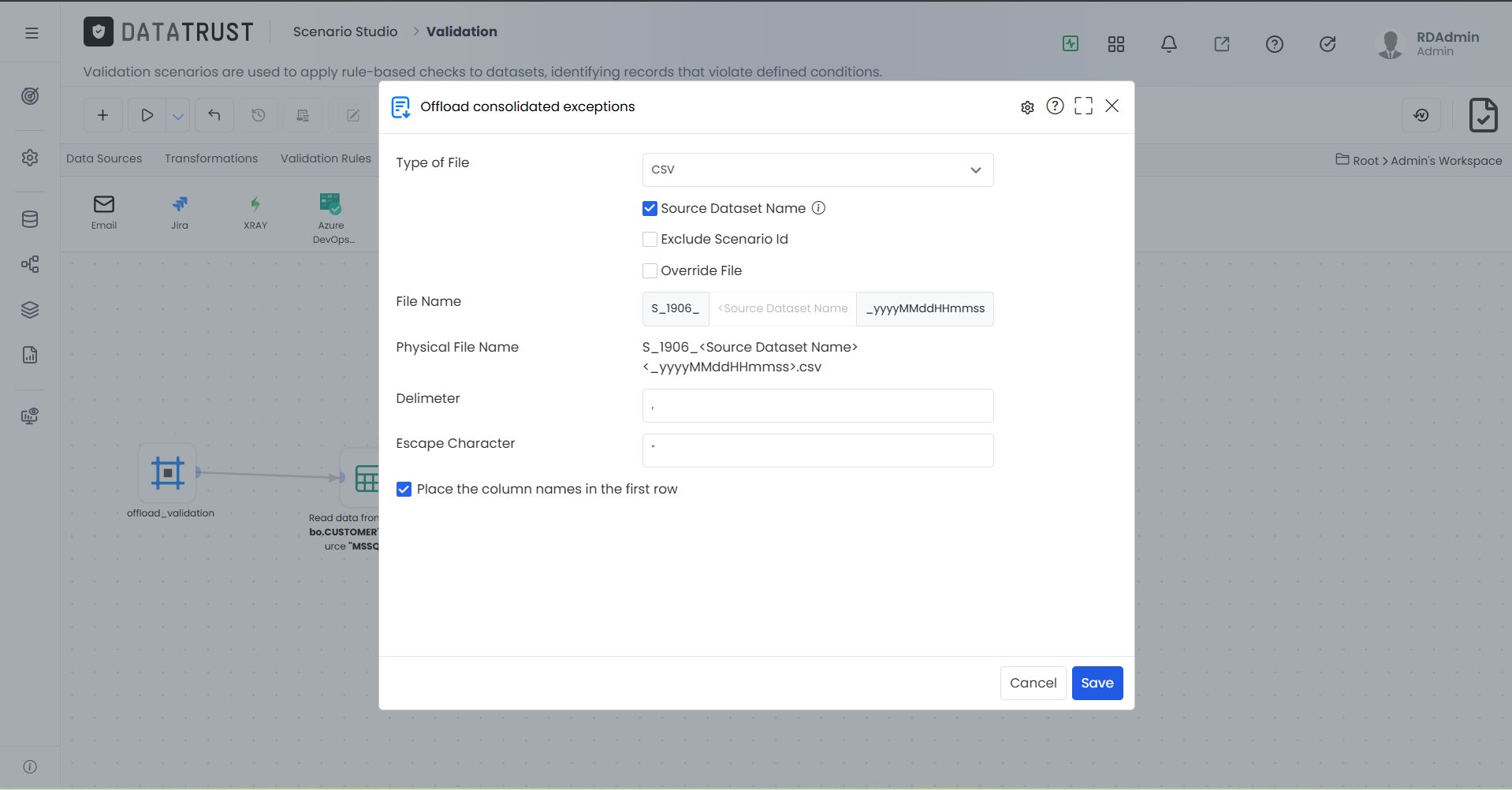This screenshot has height=790, width=1512.
Task: Click the document checkmark icon at top right
Action: [x=1484, y=115]
